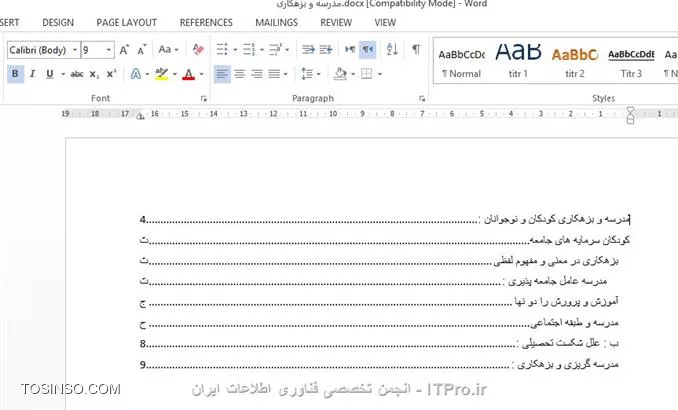Toggle Italic formatting

[x=32, y=74]
